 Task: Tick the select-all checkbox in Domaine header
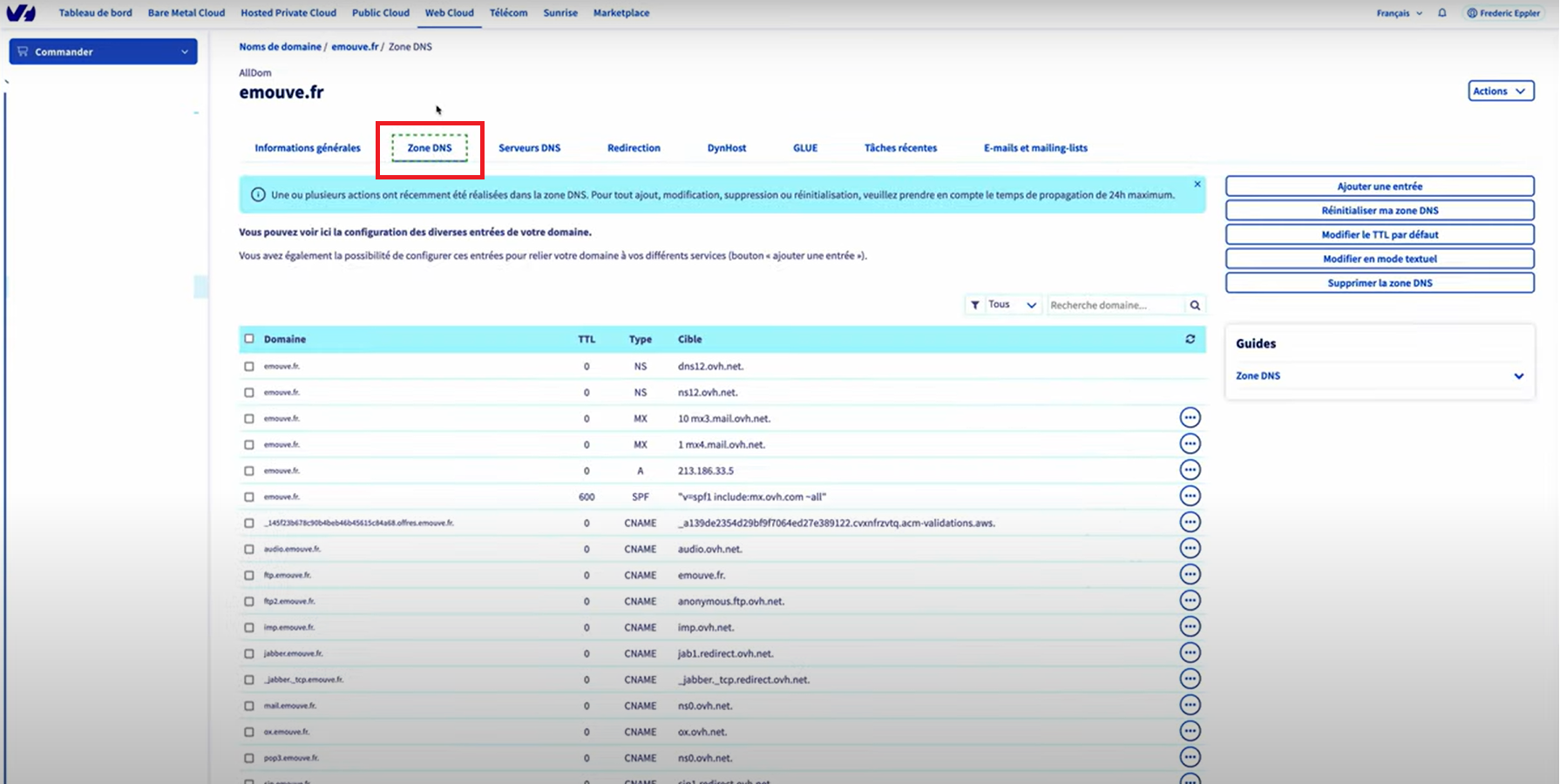(249, 339)
